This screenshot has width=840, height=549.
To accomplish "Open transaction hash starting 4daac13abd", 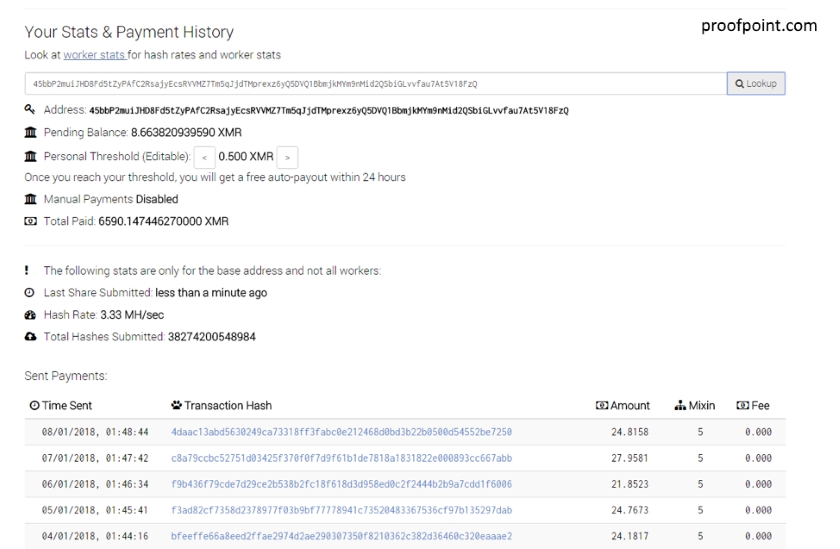I will pos(341,432).
